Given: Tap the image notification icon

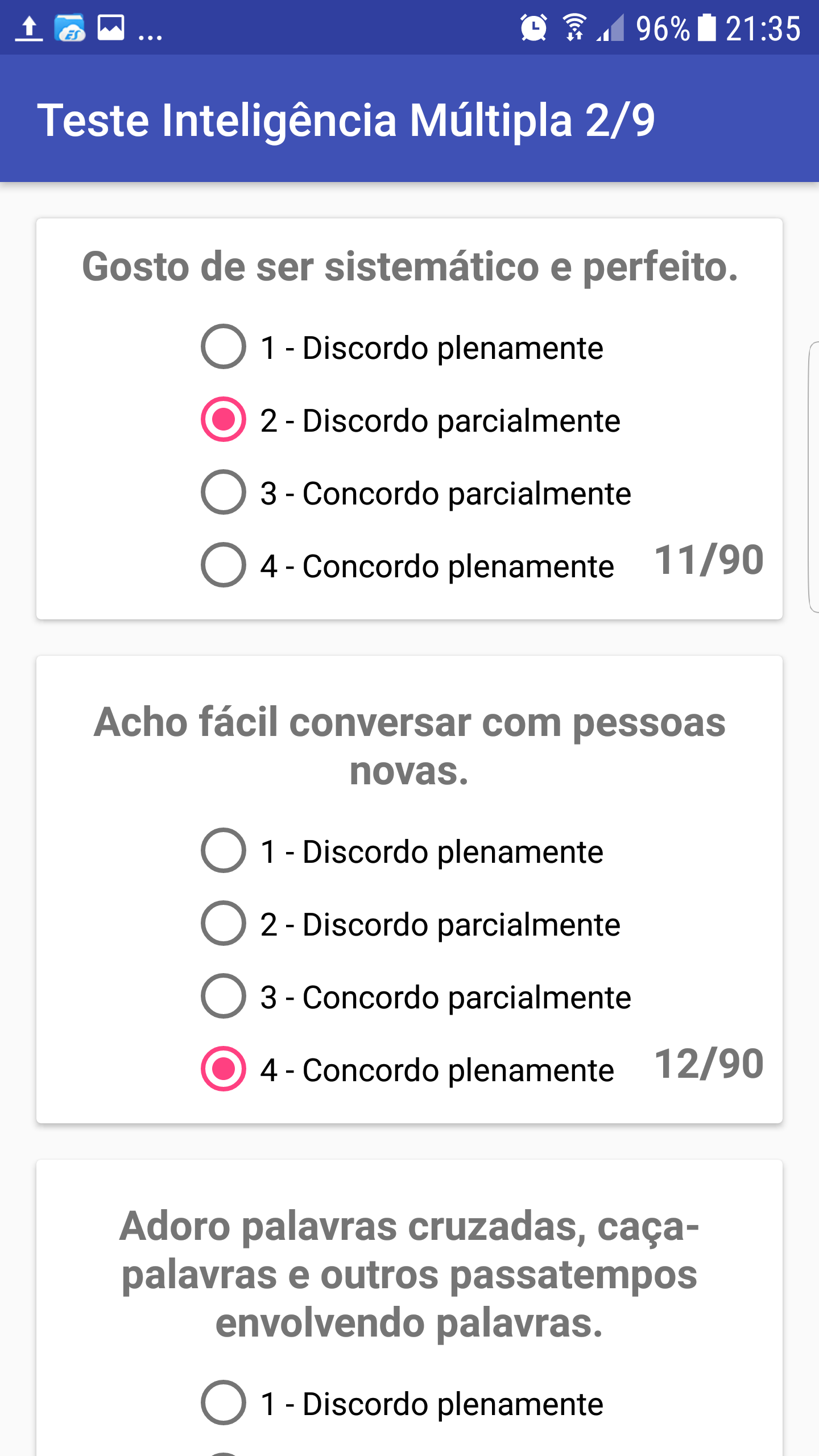Looking at the screenshot, I should pyautogui.click(x=111, y=28).
